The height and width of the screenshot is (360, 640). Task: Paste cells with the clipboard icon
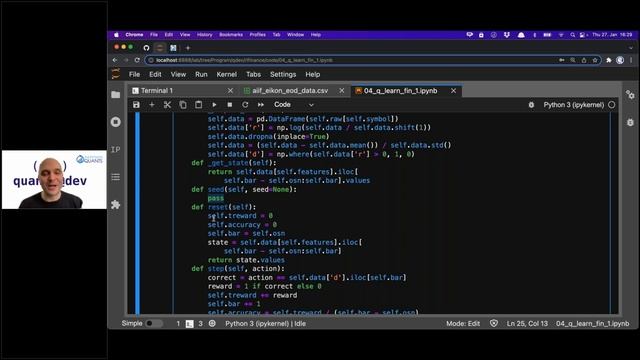[198, 105]
